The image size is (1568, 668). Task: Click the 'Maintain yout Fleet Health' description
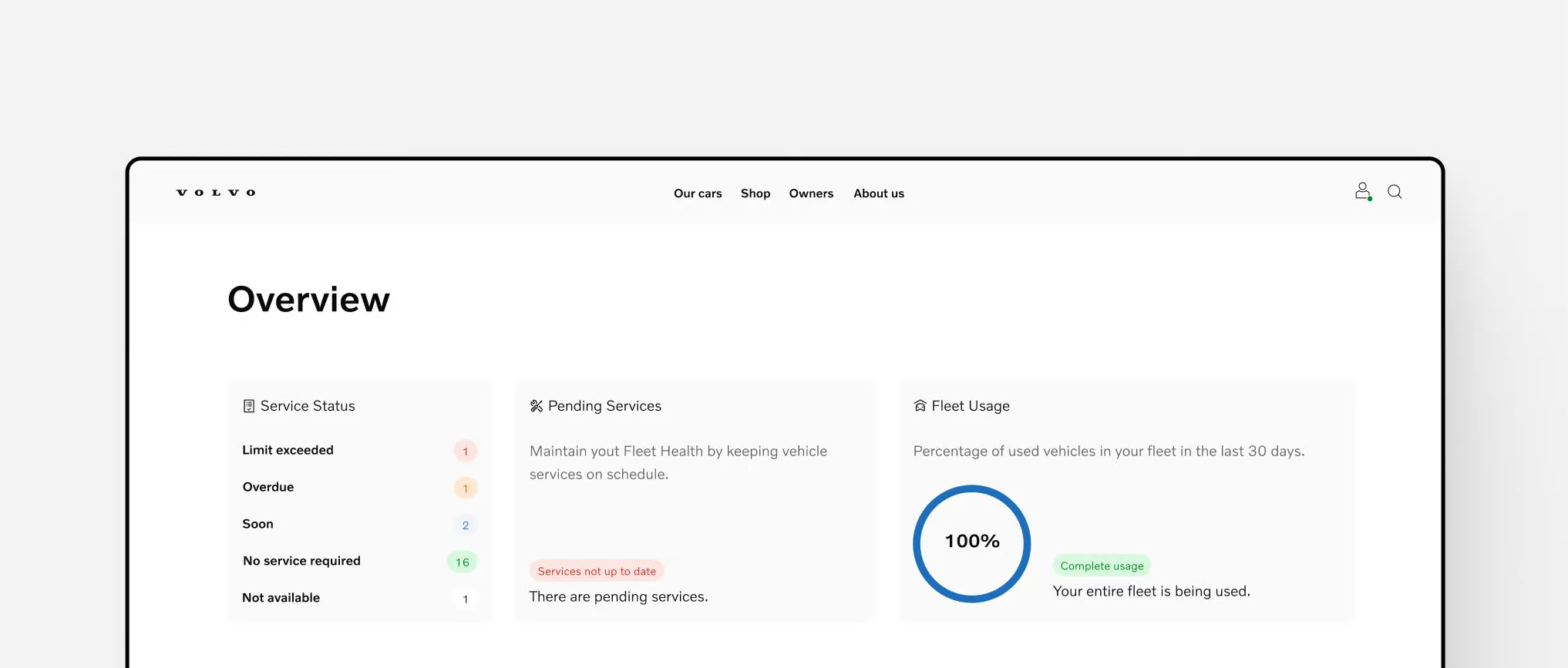click(x=678, y=462)
